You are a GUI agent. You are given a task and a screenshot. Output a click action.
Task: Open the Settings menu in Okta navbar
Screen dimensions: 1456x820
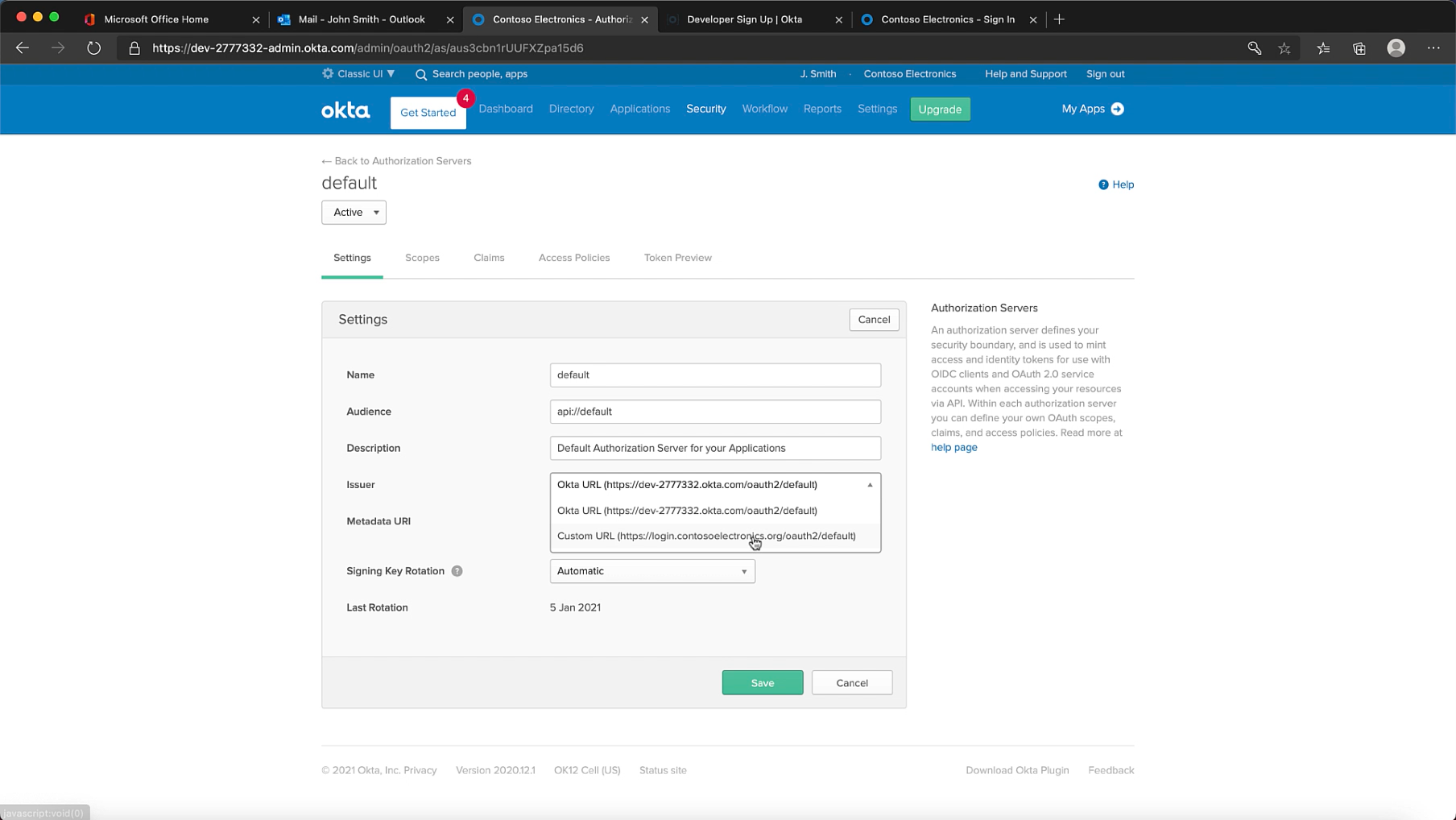pyautogui.click(x=877, y=109)
